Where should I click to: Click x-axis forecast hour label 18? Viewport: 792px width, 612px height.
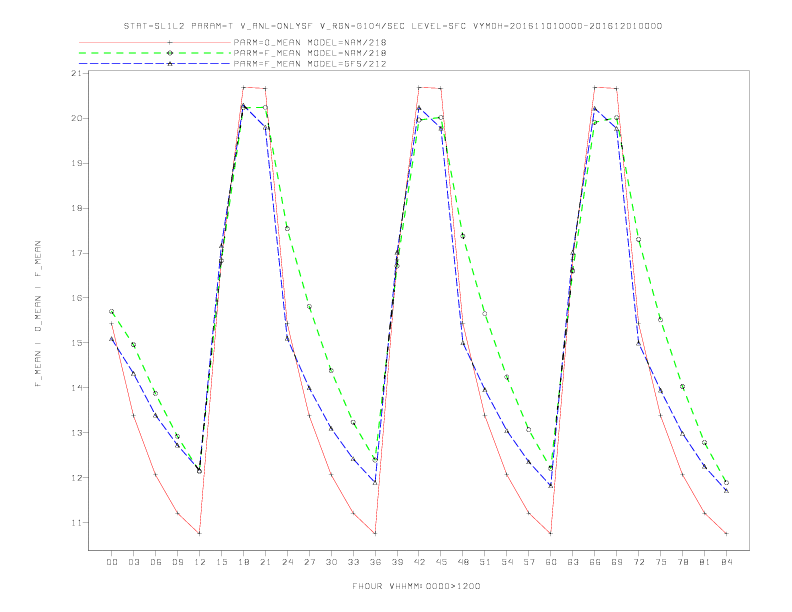[243, 562]
